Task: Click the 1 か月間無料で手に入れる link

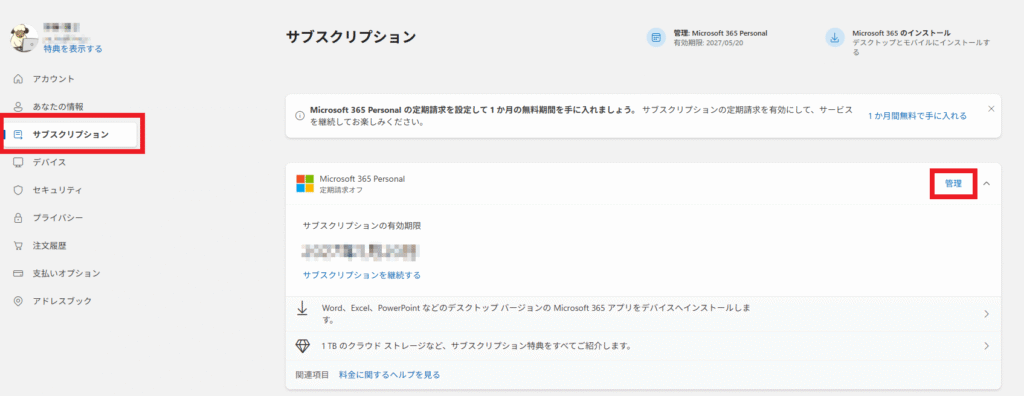Action: tap(918, 116)
